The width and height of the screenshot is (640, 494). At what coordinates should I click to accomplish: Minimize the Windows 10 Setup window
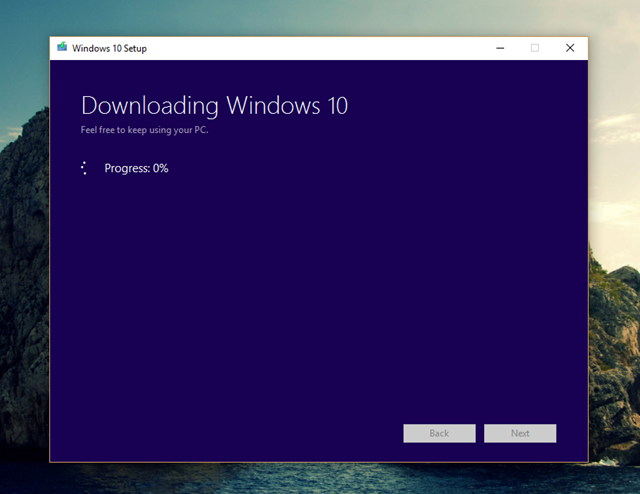[499, 48]
